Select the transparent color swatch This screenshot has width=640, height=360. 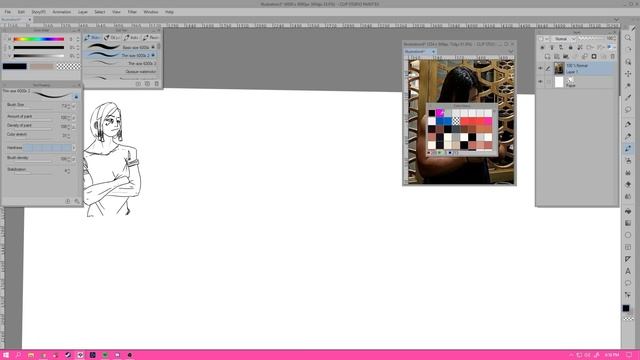69,66
